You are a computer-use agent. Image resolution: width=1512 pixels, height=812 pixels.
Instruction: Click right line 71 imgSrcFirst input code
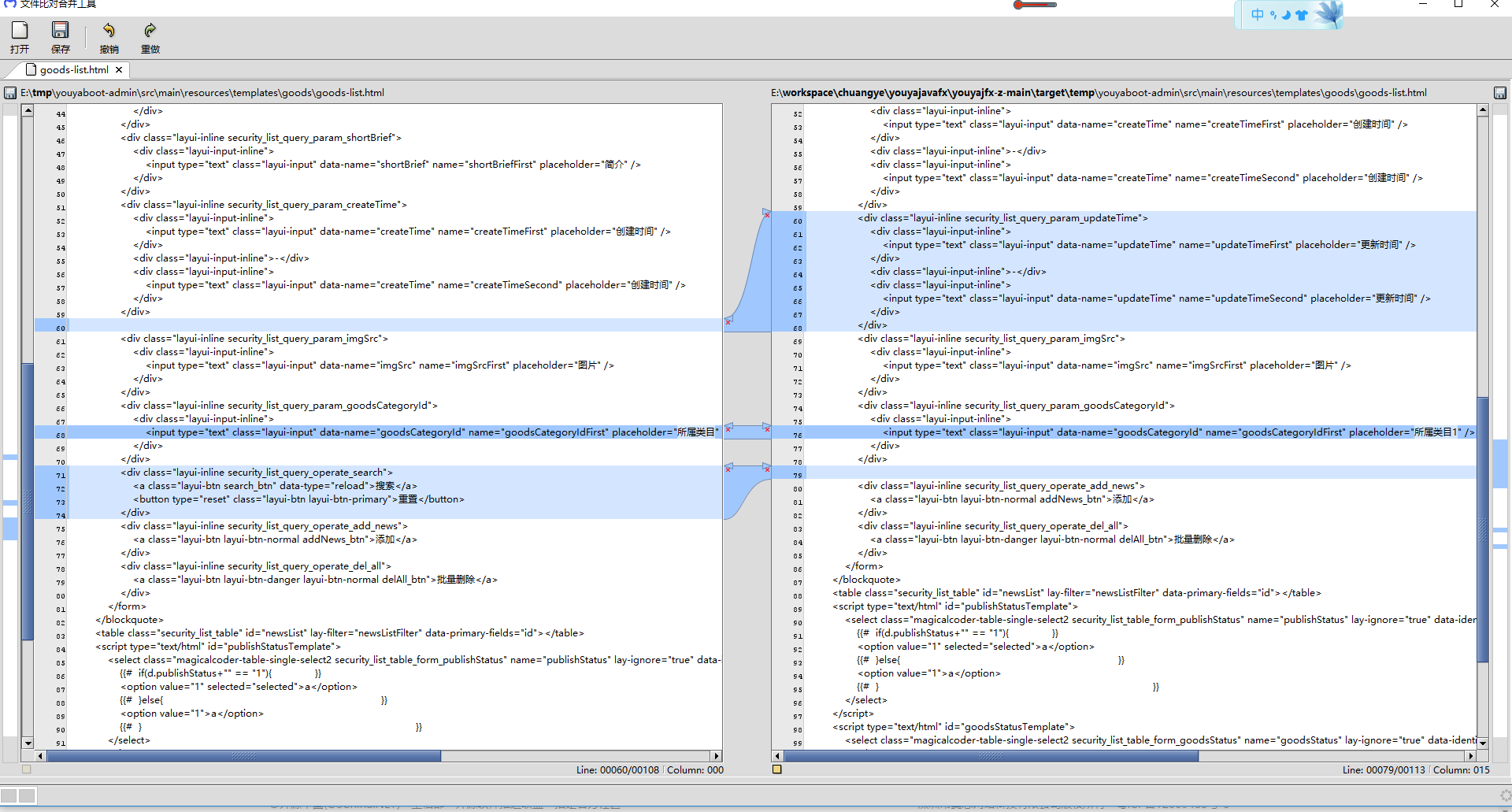[1117, 365]
